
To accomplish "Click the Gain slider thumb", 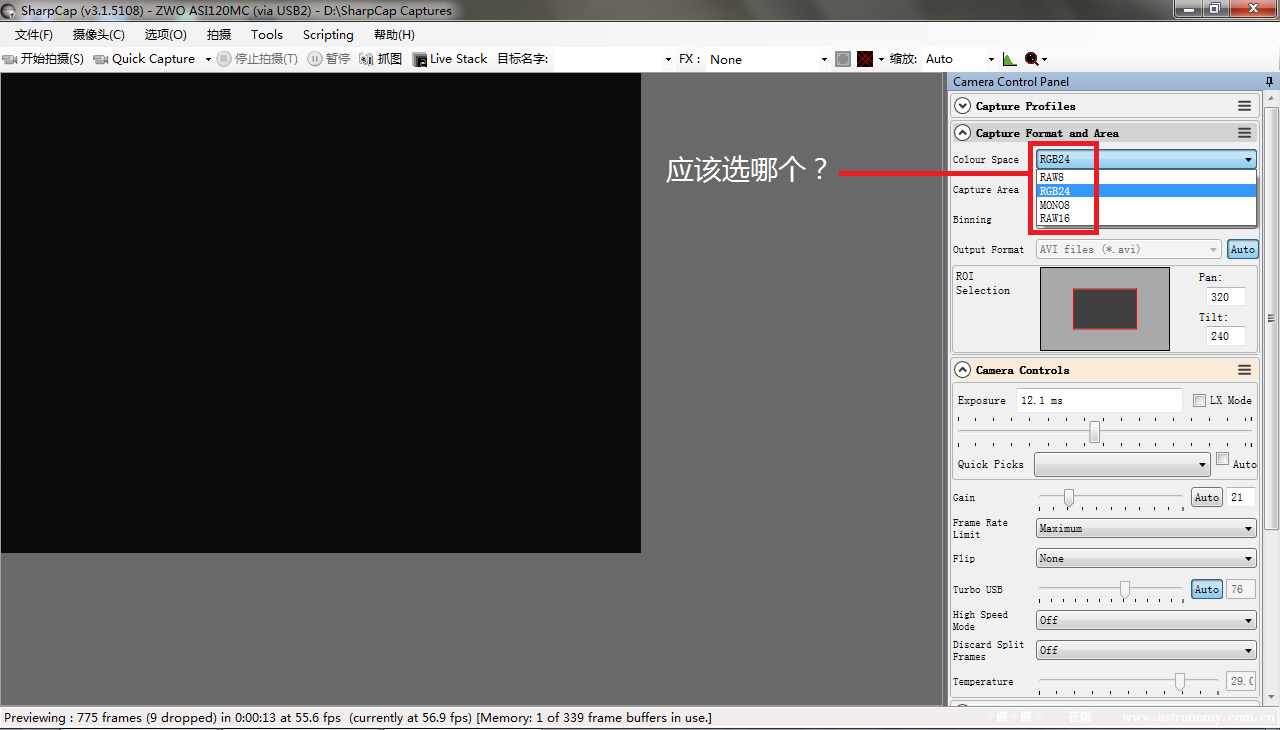I will 1069,497.
